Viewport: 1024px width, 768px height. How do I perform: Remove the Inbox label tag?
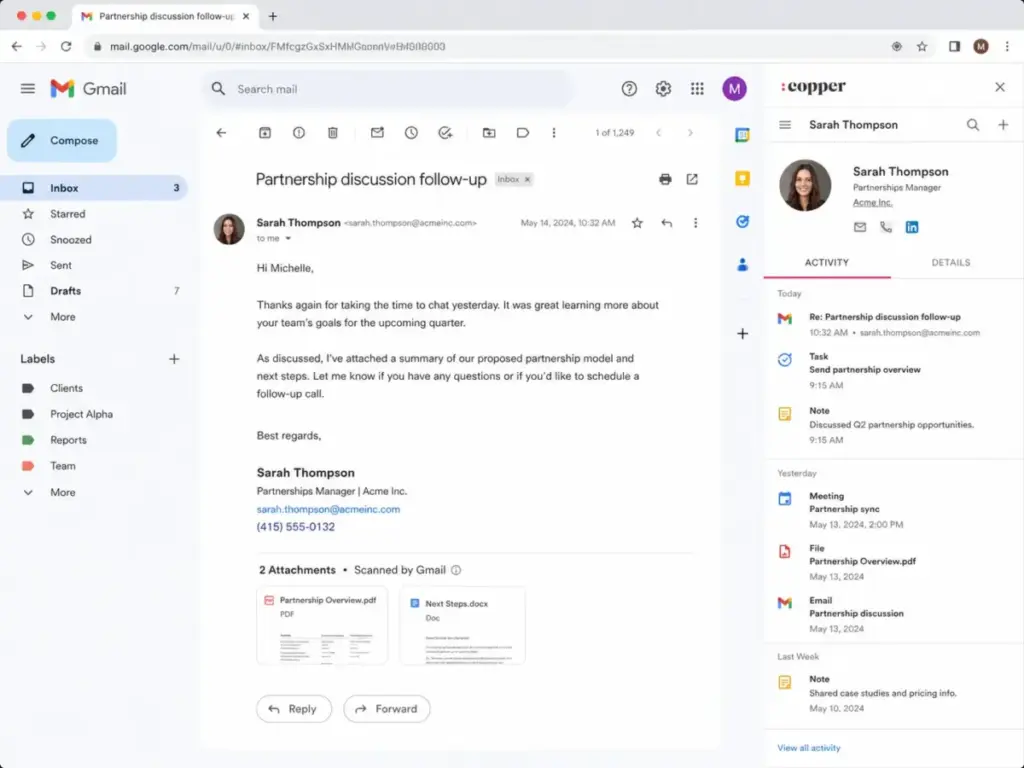click(x=528, y=180)
